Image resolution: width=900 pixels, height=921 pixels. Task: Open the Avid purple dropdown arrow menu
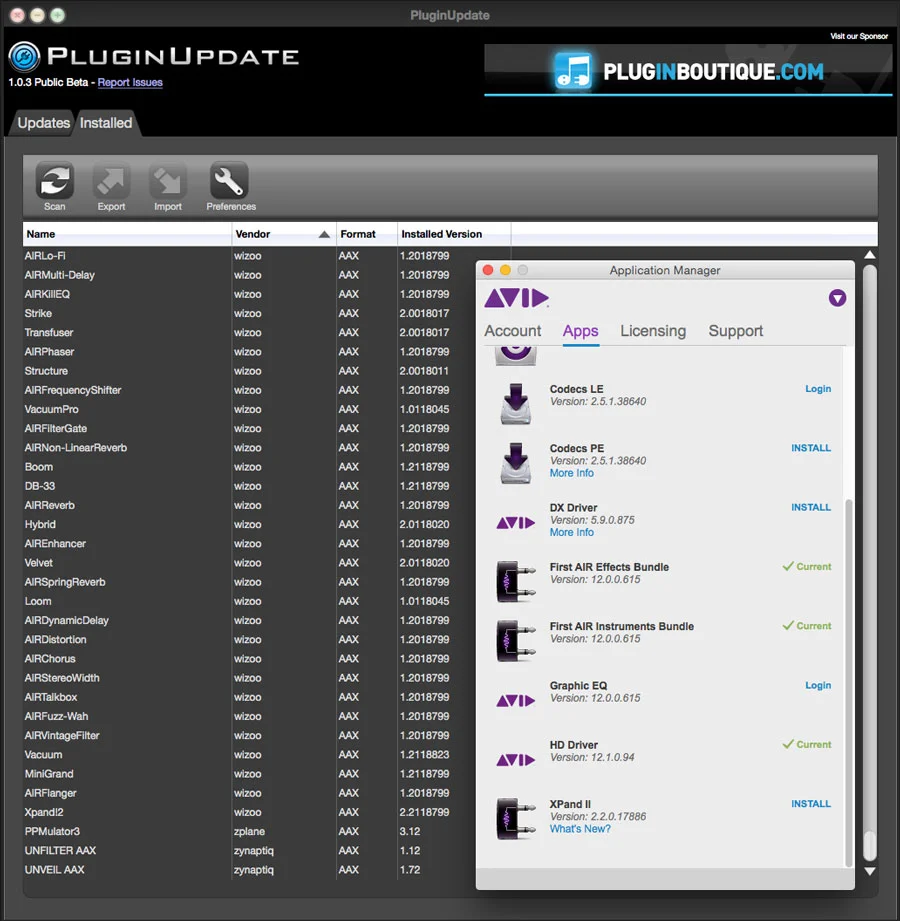click(837, 298)
